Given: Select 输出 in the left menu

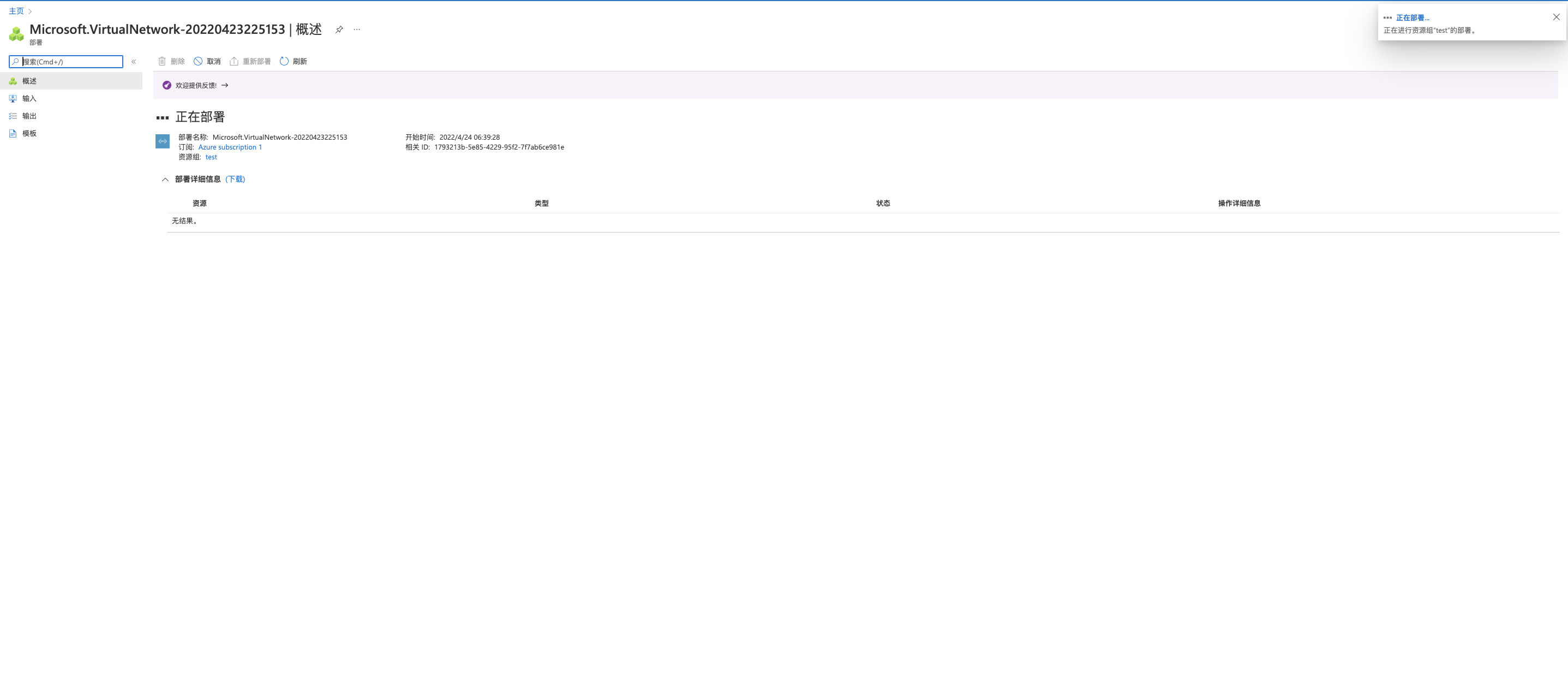Looking at the screenshot, I should click(71, 116).
